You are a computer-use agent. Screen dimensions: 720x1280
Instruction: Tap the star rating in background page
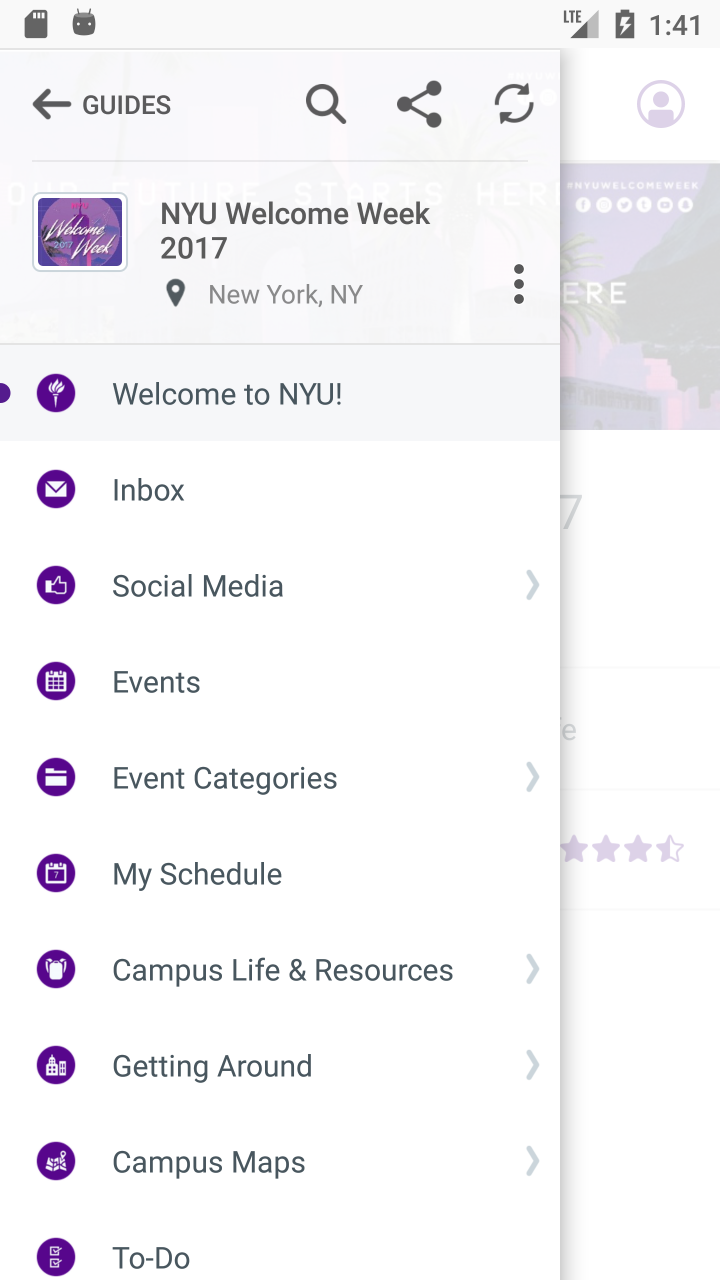coord(622,850)
